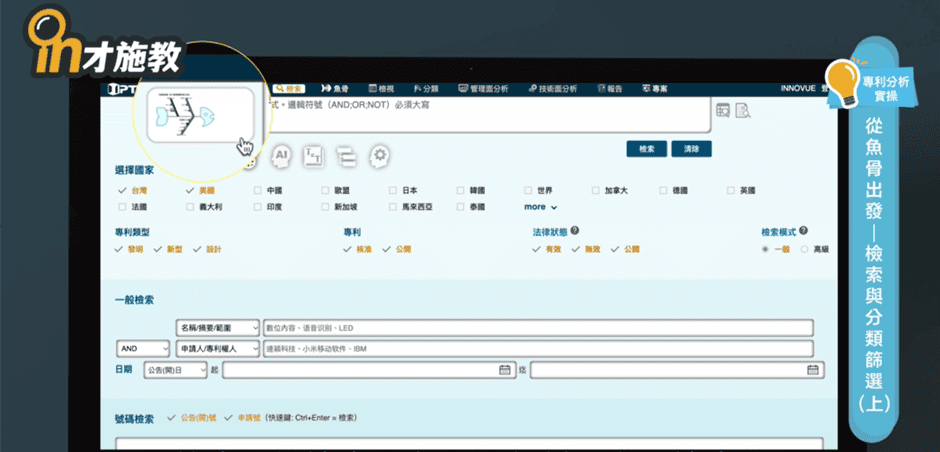Uncheck the 台灣 country checkbox
The image size is (940, 452).
[121, 190]
